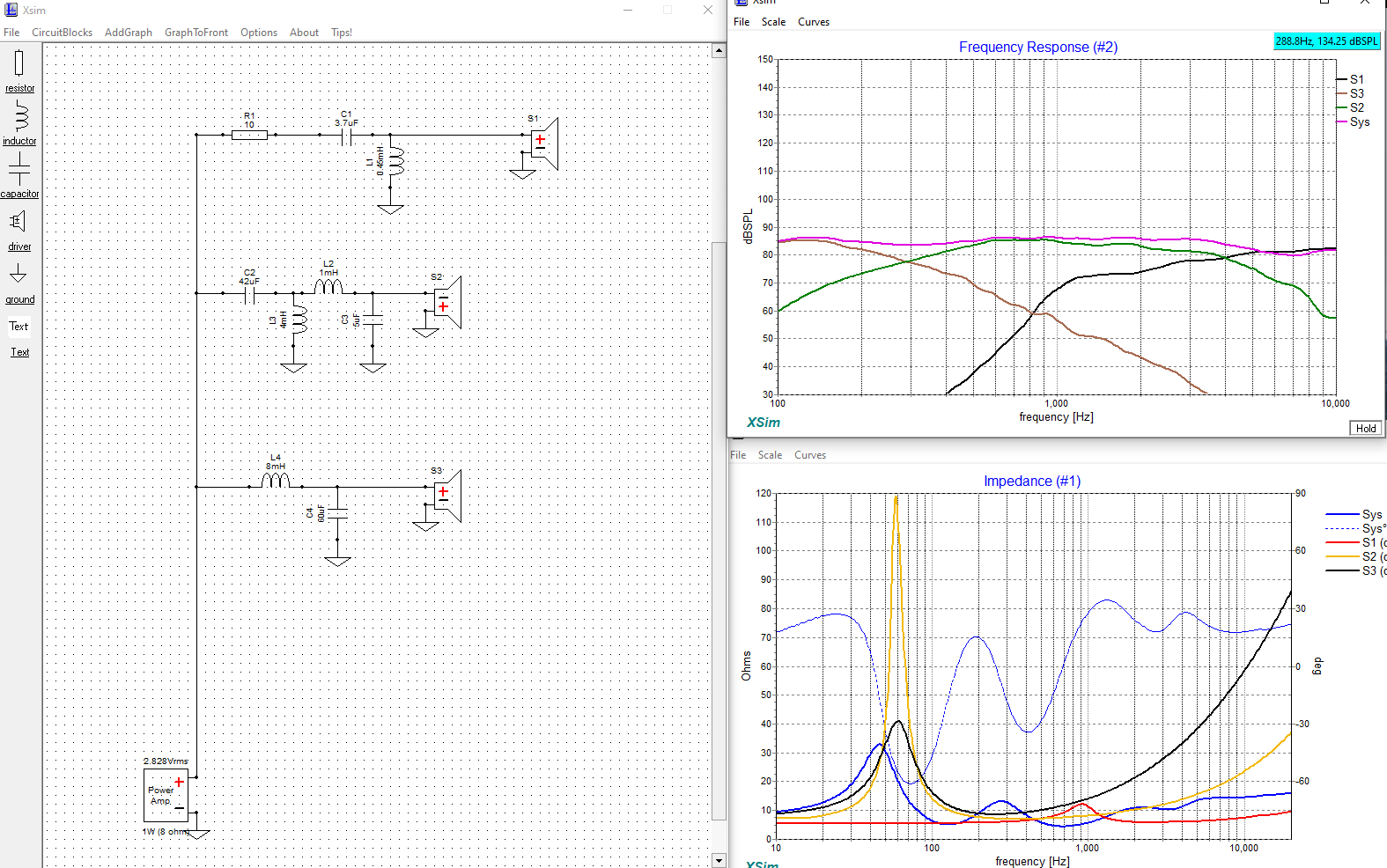Open the AddGraph menu
The image size is (1387, 868).
pos(129,33)
